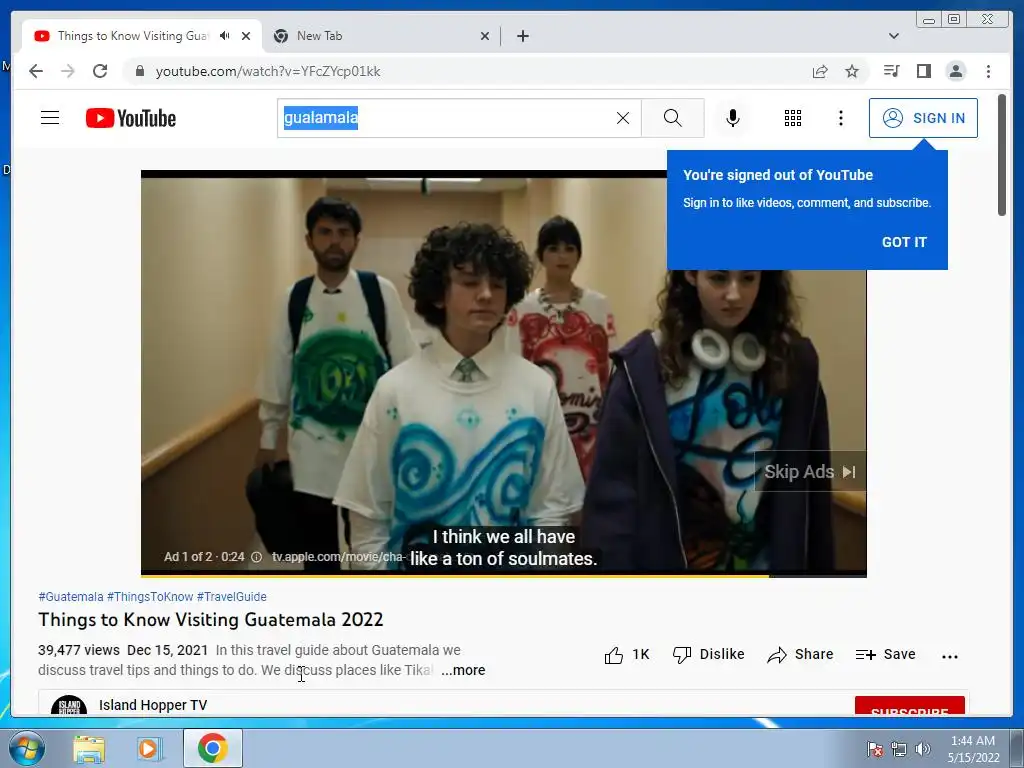Click the SIGN IN button

click(923, 118)
